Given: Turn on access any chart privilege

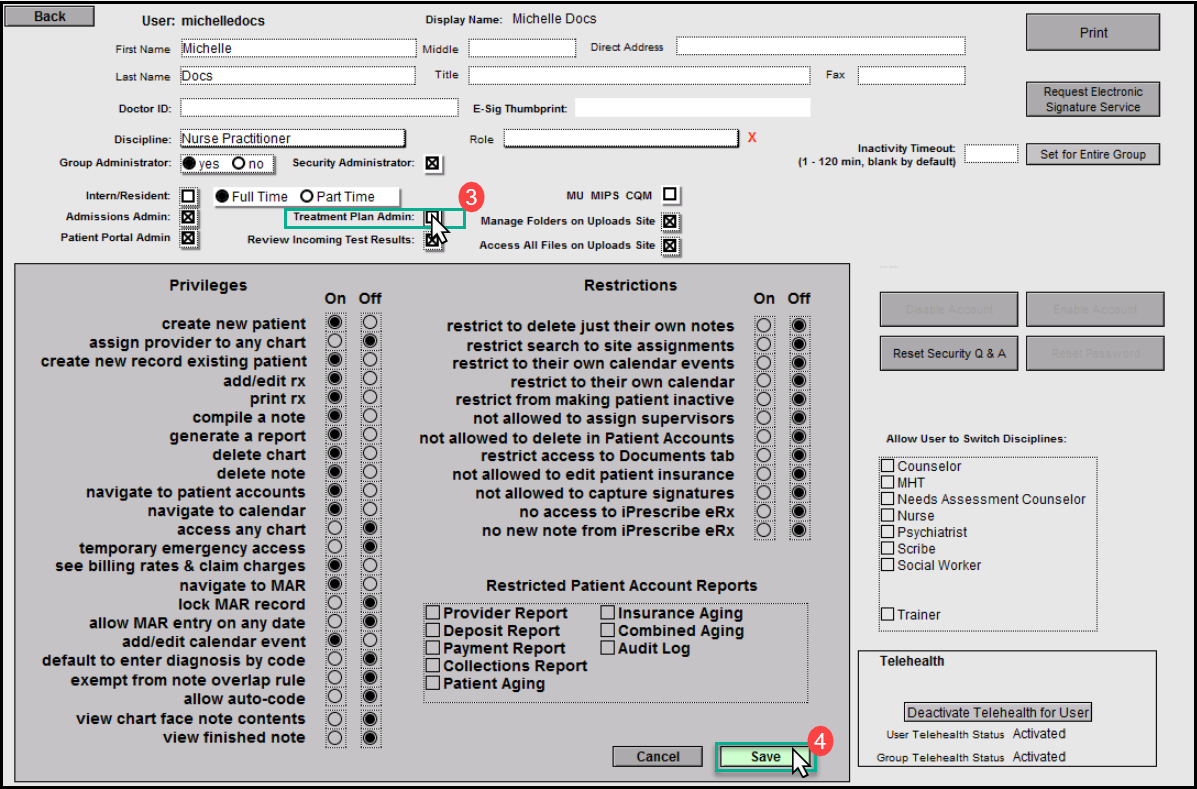Looking at the screenshot, I should pos(334,529).
